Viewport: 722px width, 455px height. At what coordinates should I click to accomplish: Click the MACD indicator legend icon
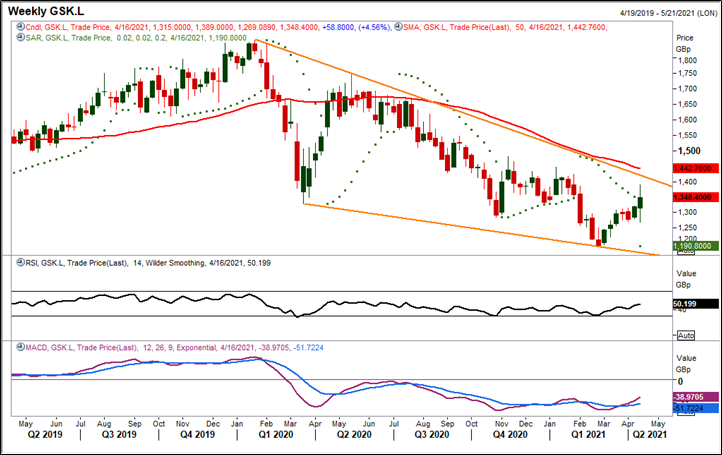[x=20, y=347]
